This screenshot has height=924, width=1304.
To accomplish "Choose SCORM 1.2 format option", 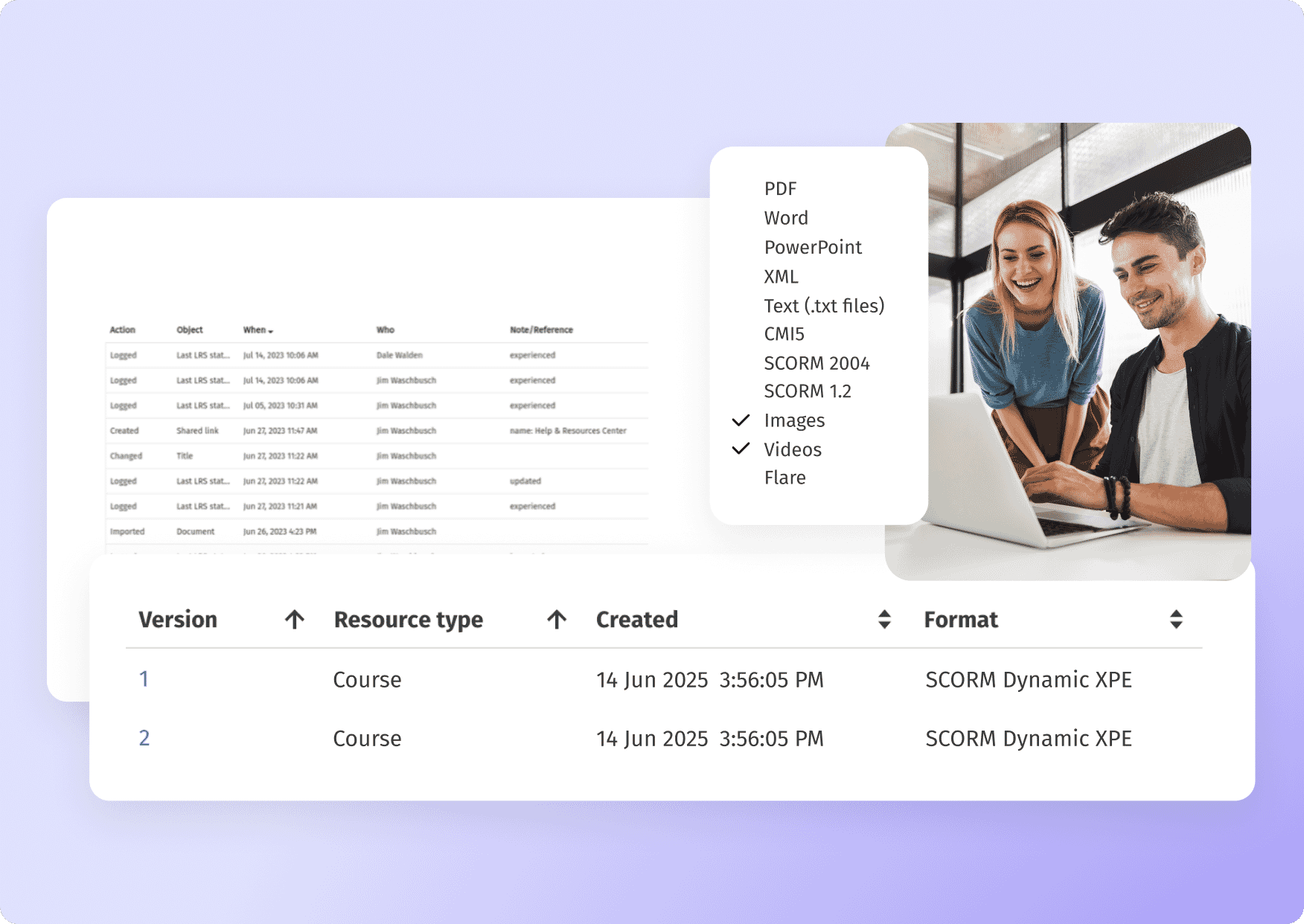I will coord(808,391).
